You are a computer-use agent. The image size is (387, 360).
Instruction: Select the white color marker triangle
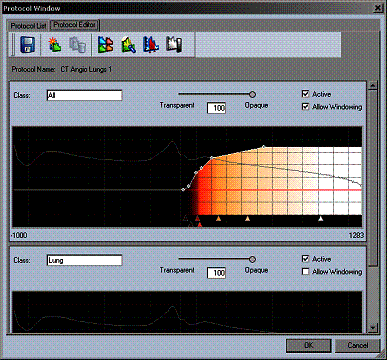321,219
